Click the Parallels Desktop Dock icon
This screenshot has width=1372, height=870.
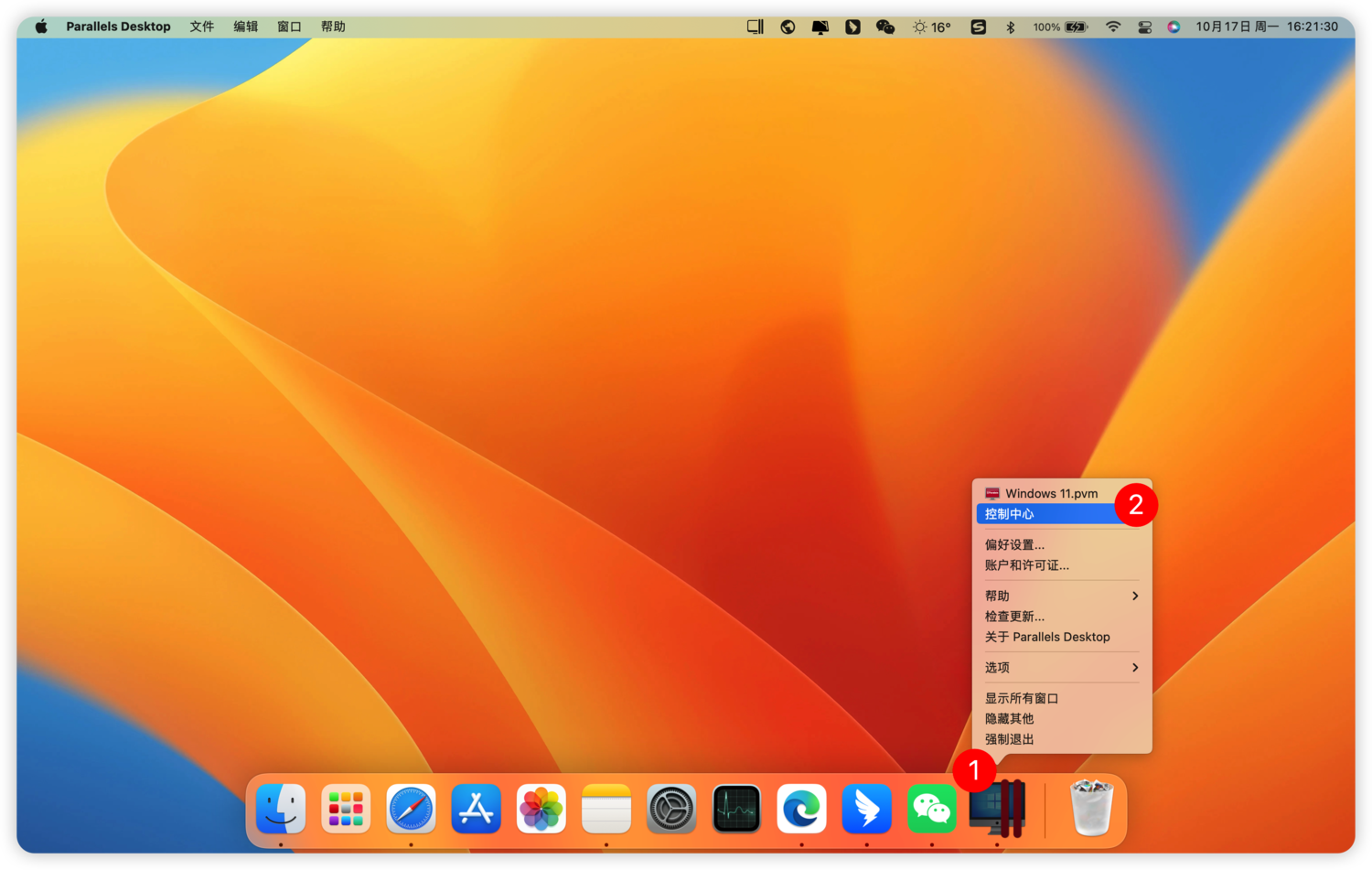pos(997,809)
